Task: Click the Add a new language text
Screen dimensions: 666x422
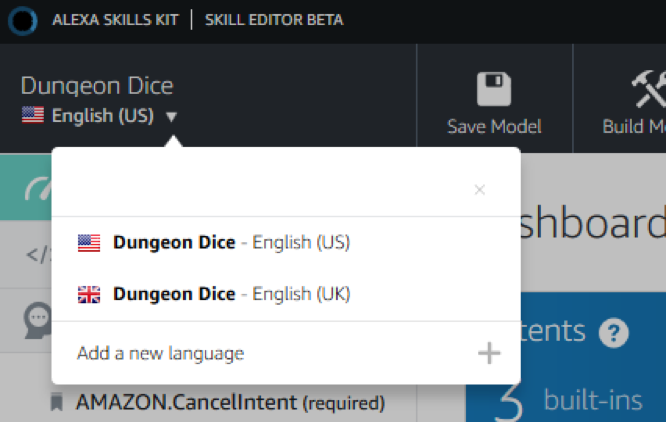Action: (160, 353)
